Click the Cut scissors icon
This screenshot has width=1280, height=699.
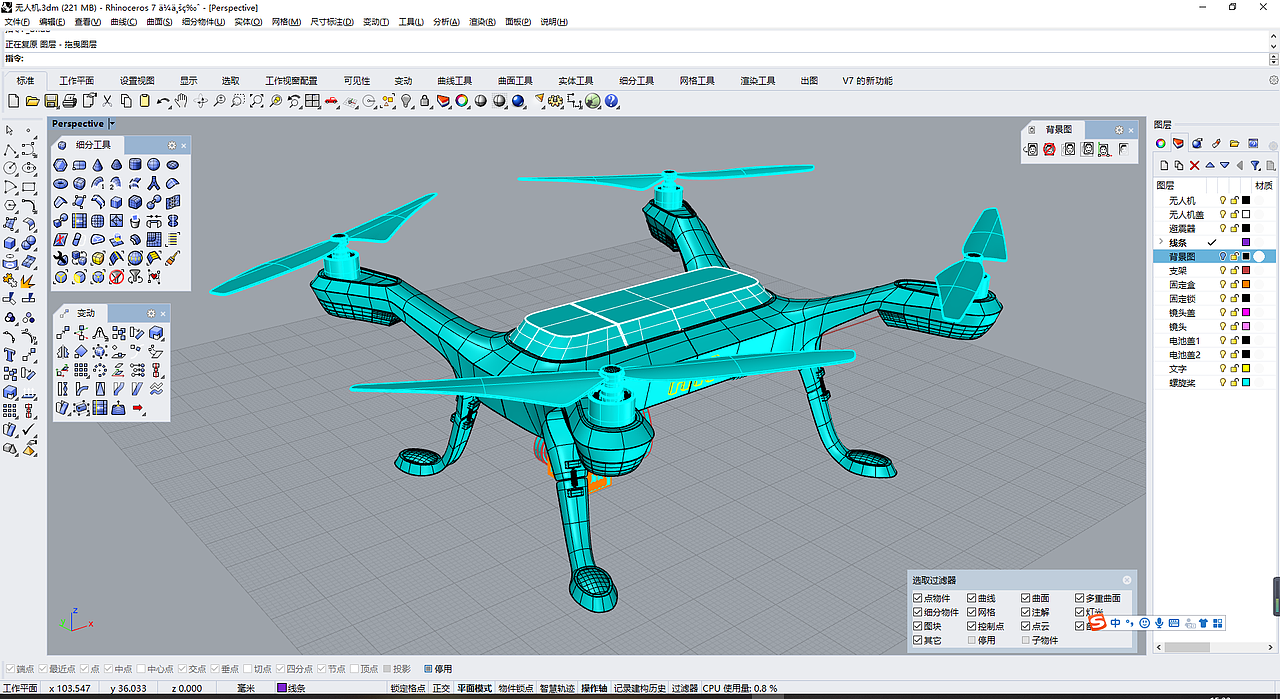click(107, 101)
